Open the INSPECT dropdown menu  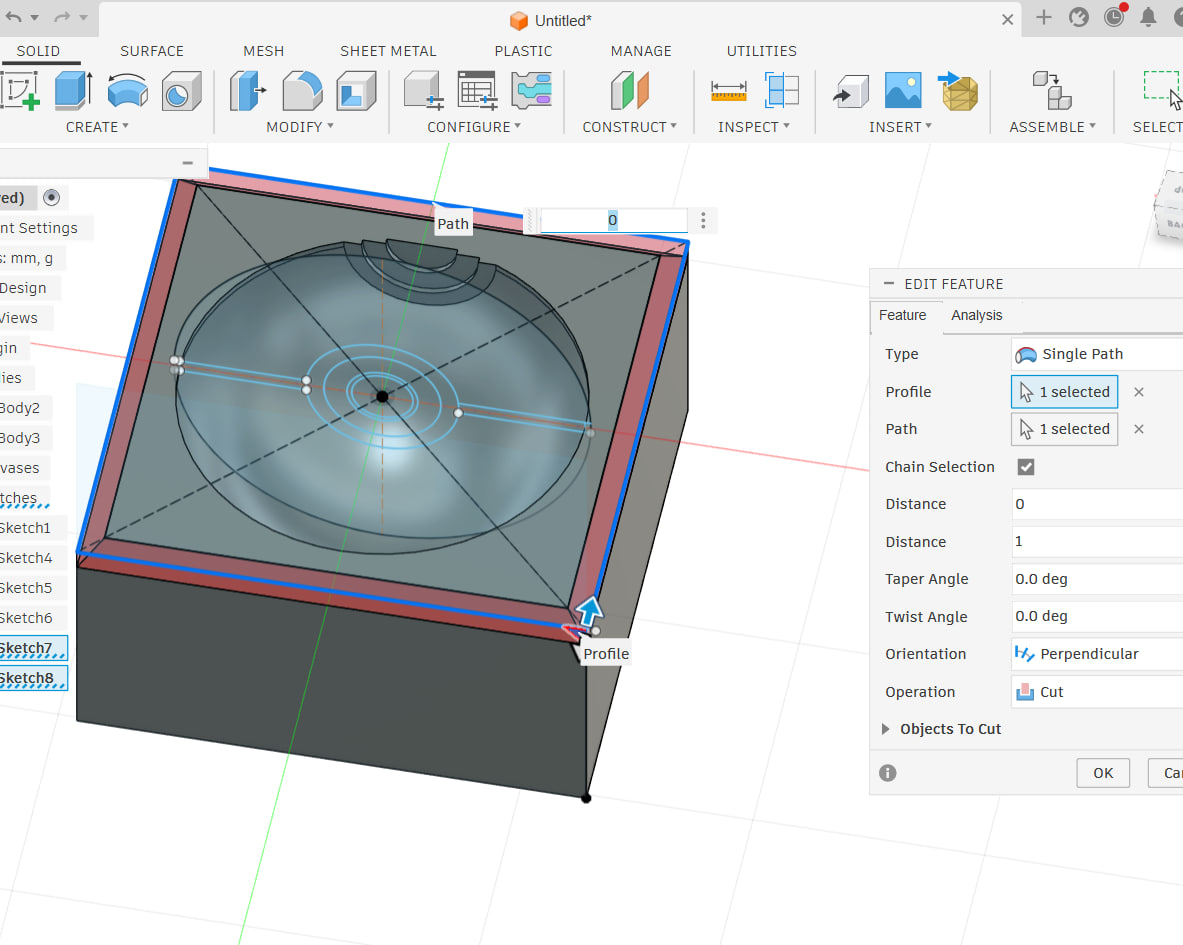754,127
